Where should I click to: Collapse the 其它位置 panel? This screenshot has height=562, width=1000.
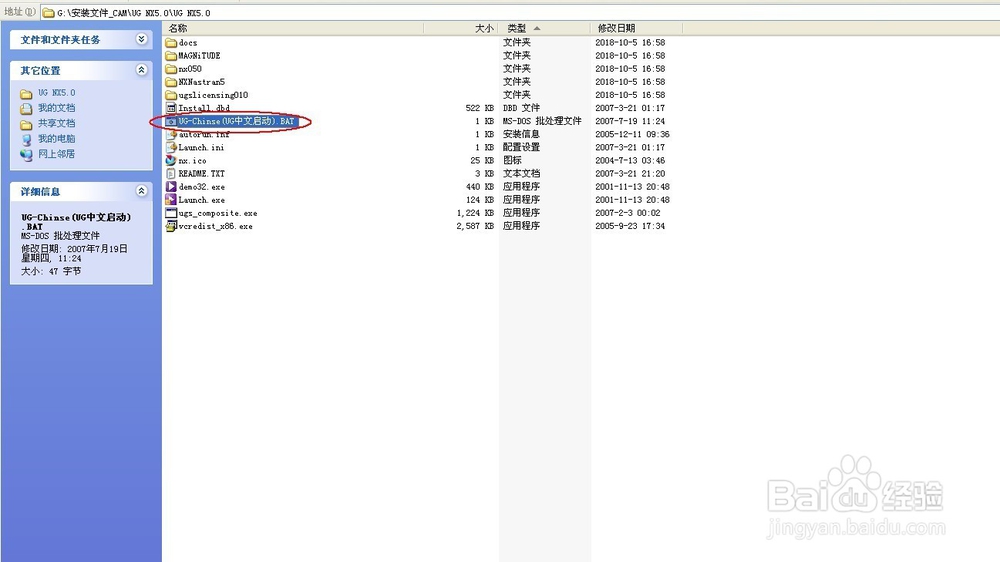[x=142, y=70]
